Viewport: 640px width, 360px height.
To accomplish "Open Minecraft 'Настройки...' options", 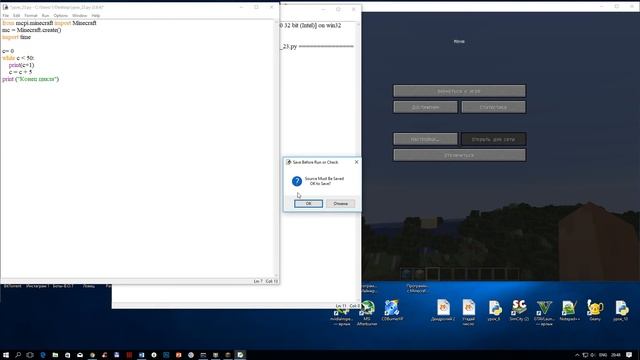I will (x=425, y=139).
